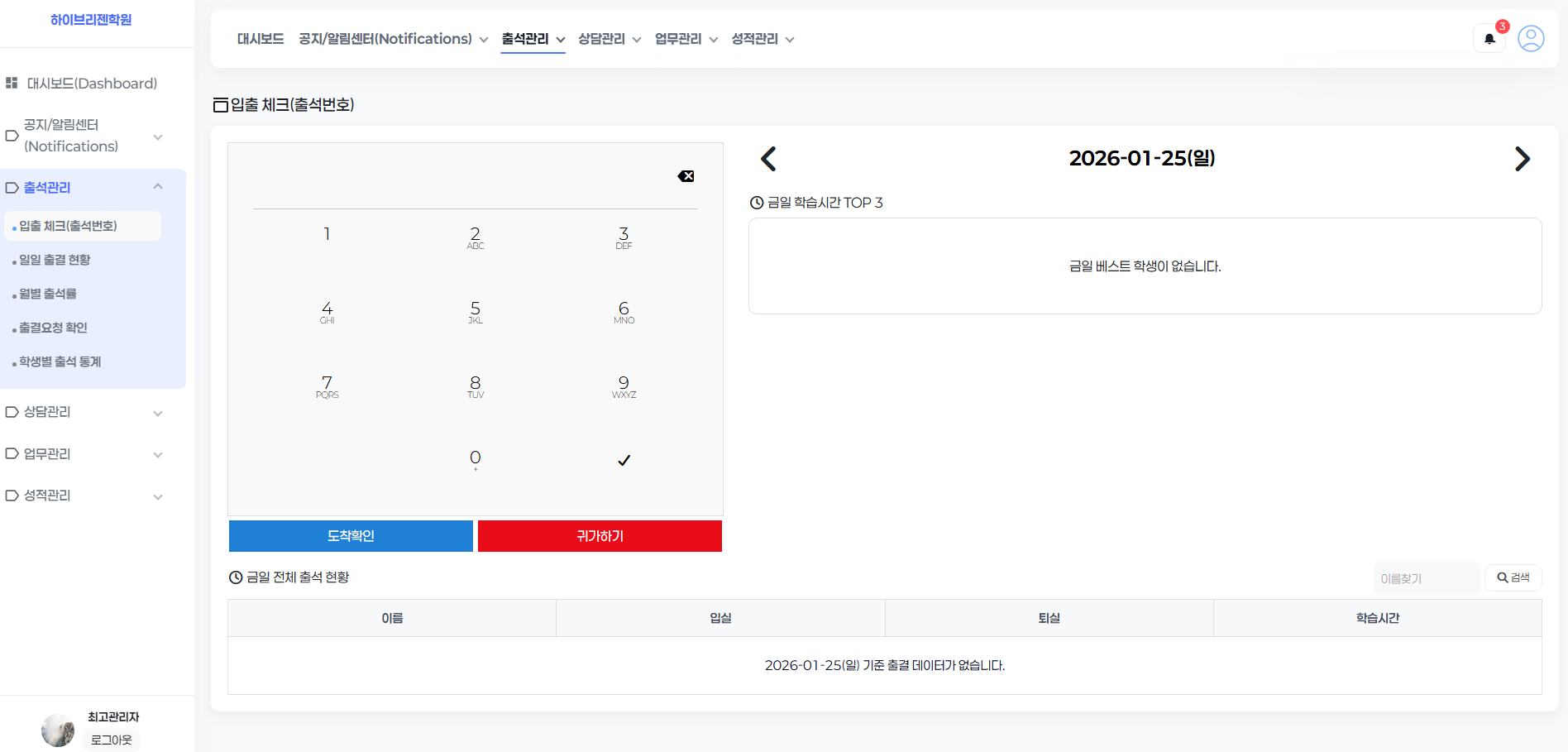Click the red 귀가하기 button
This screenshot has width=1568, height=752.
coord(600,536)
